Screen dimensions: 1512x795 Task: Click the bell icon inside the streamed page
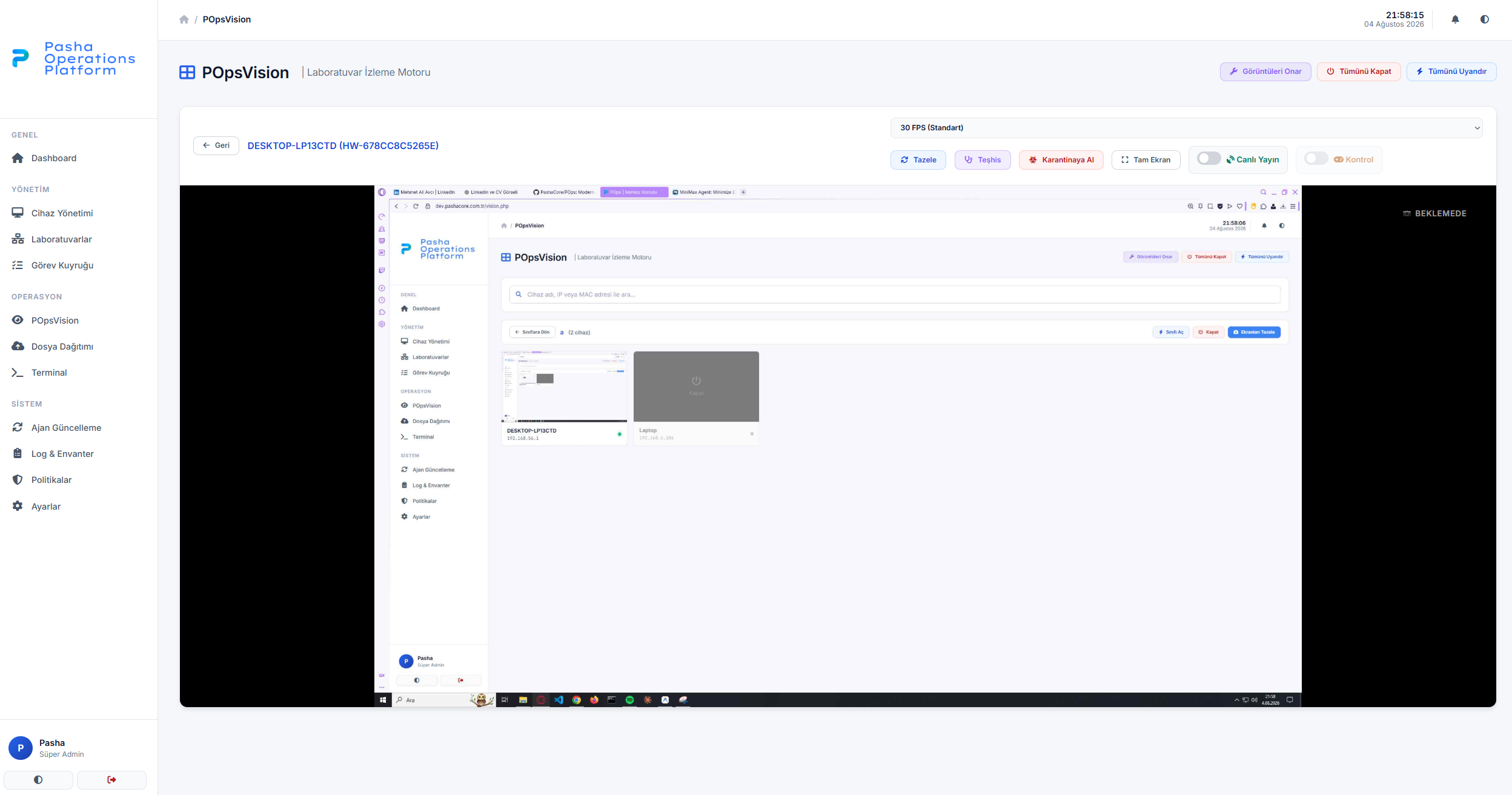point(1264,225)
